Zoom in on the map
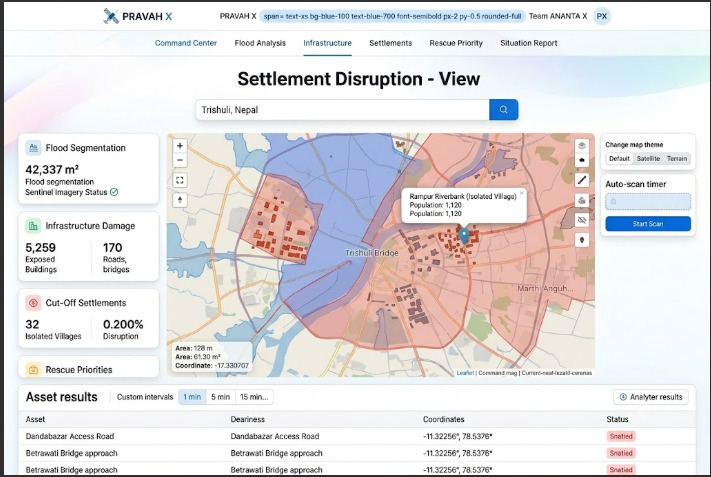 (x=180, y=146)
